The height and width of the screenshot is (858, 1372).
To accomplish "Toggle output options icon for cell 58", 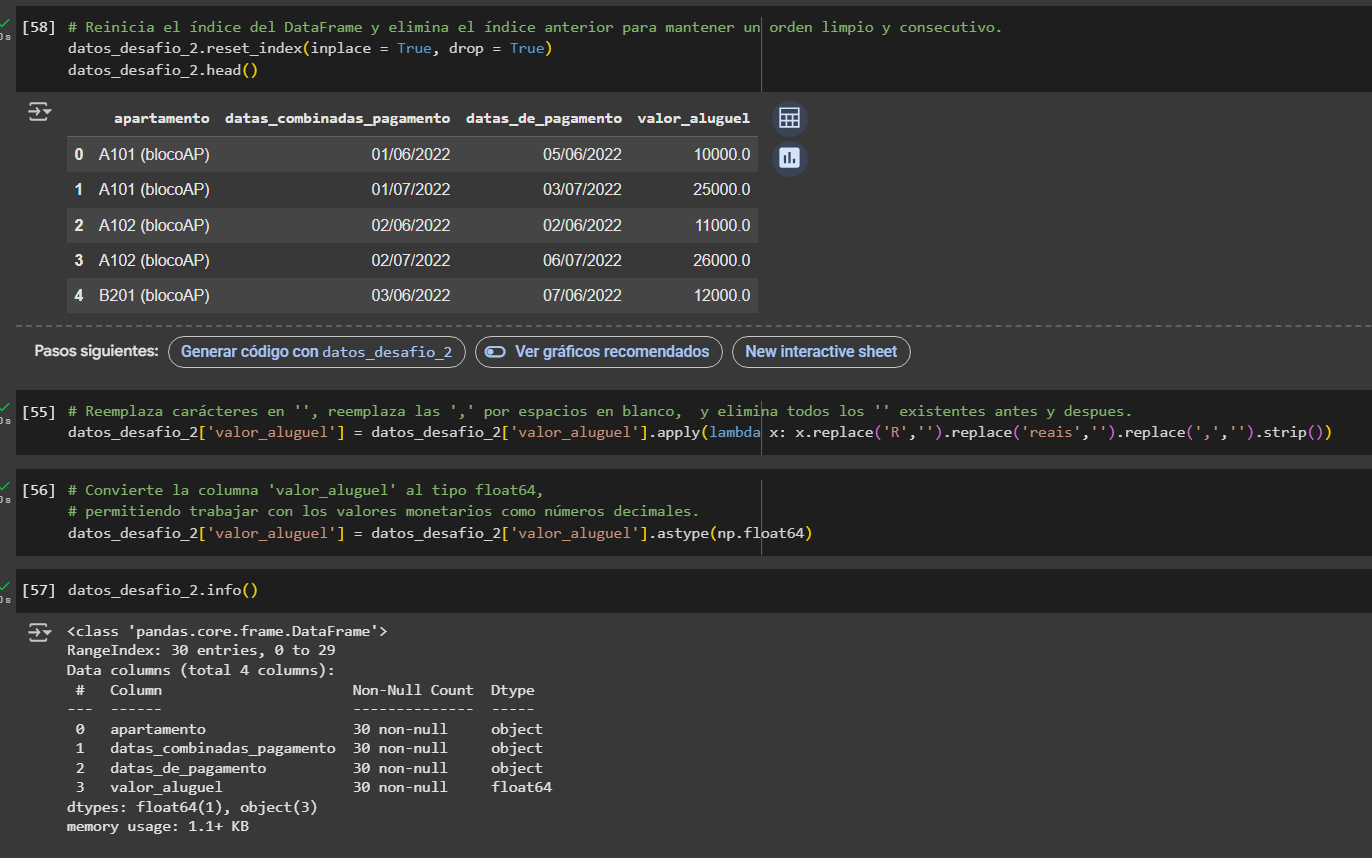I will click(x=39, y=112).
